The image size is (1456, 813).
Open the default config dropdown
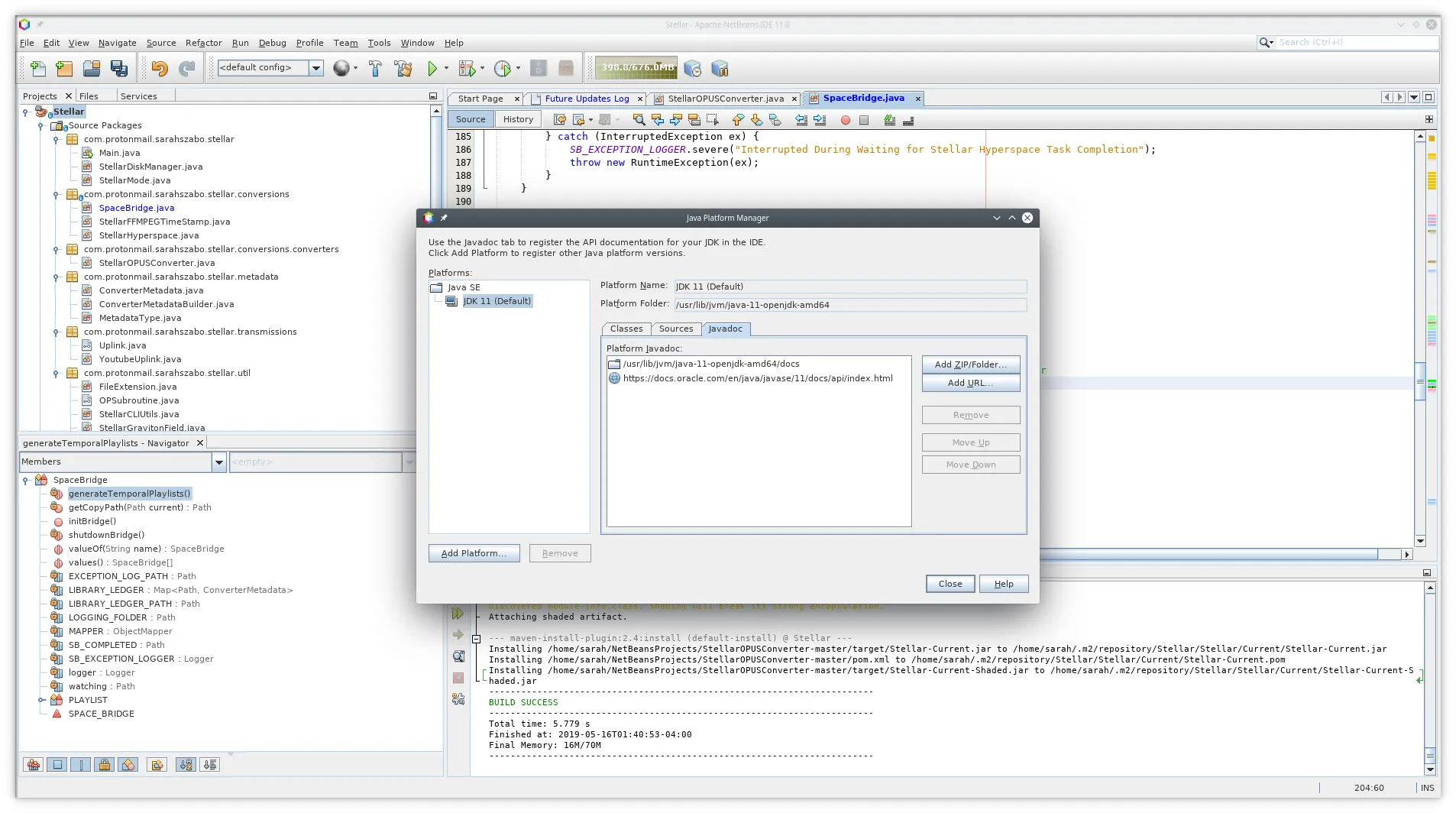click(315, 68)
